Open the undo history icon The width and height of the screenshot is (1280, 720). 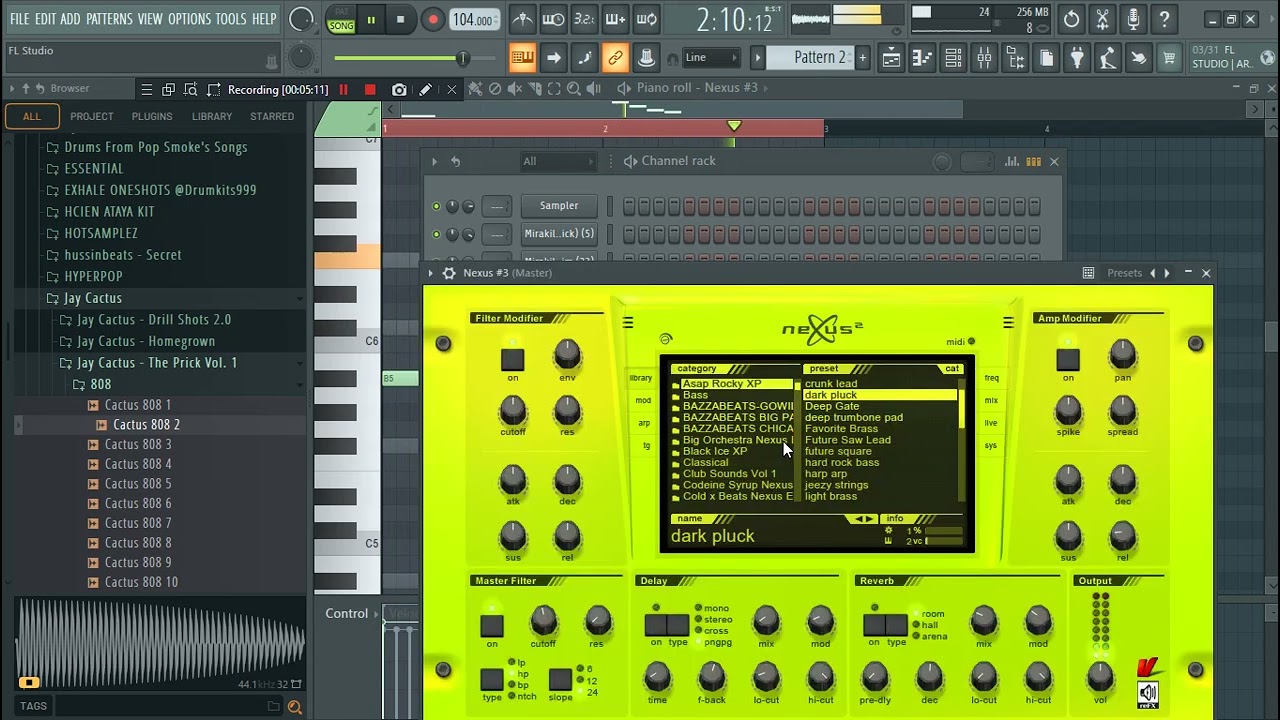[1071, 19]
